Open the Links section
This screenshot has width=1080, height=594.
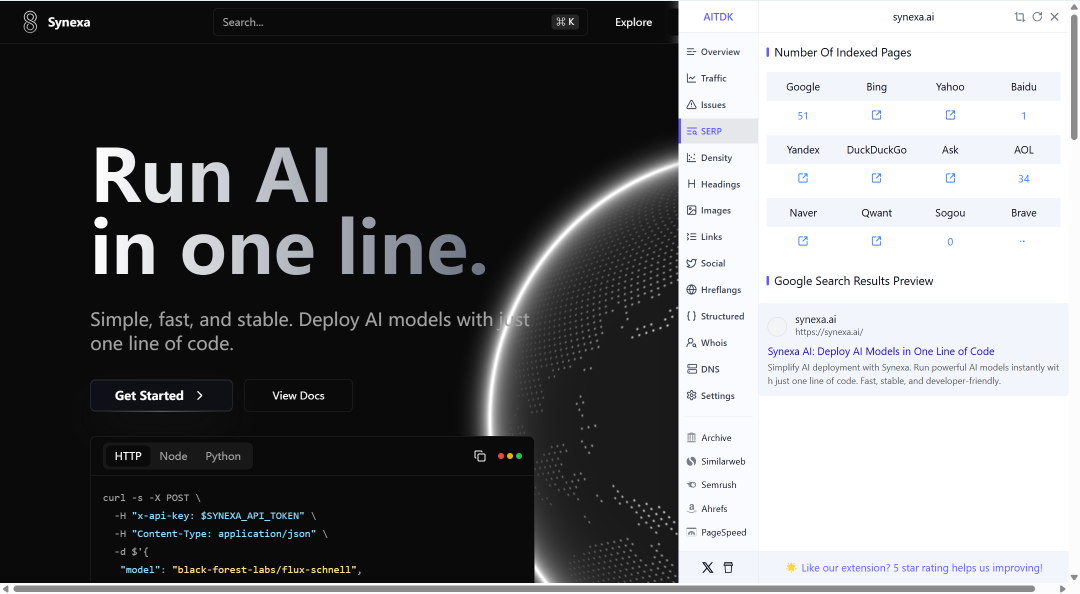718,237
